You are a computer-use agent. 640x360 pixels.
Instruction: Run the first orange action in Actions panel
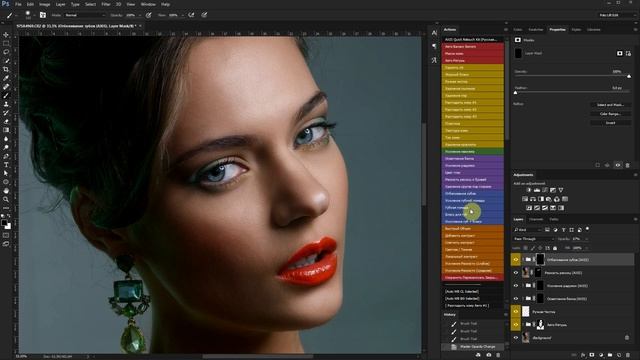pos(473,229)
